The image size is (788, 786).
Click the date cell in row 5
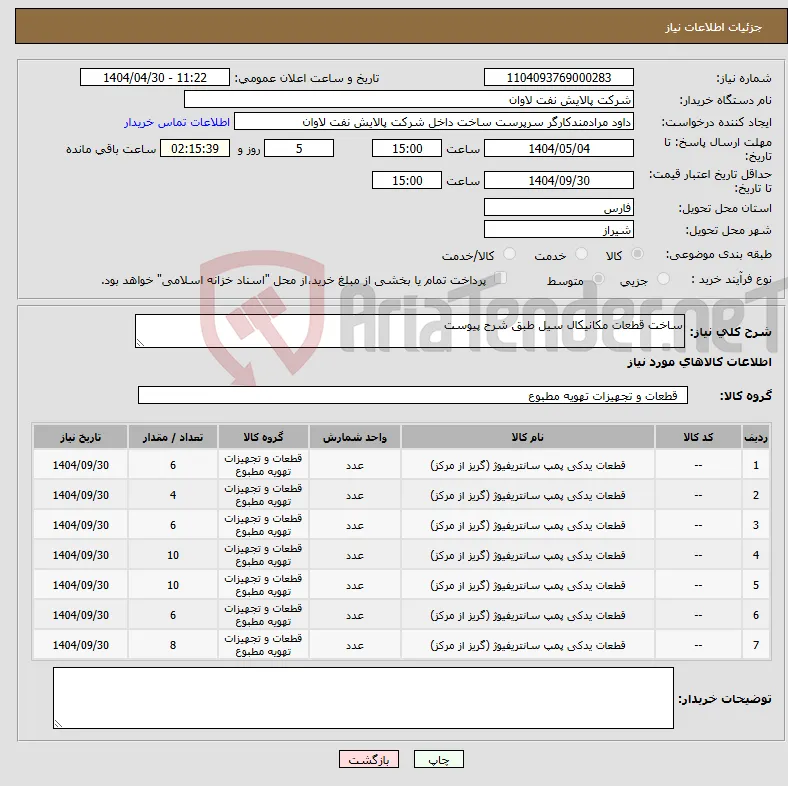[x=80, y=585]
